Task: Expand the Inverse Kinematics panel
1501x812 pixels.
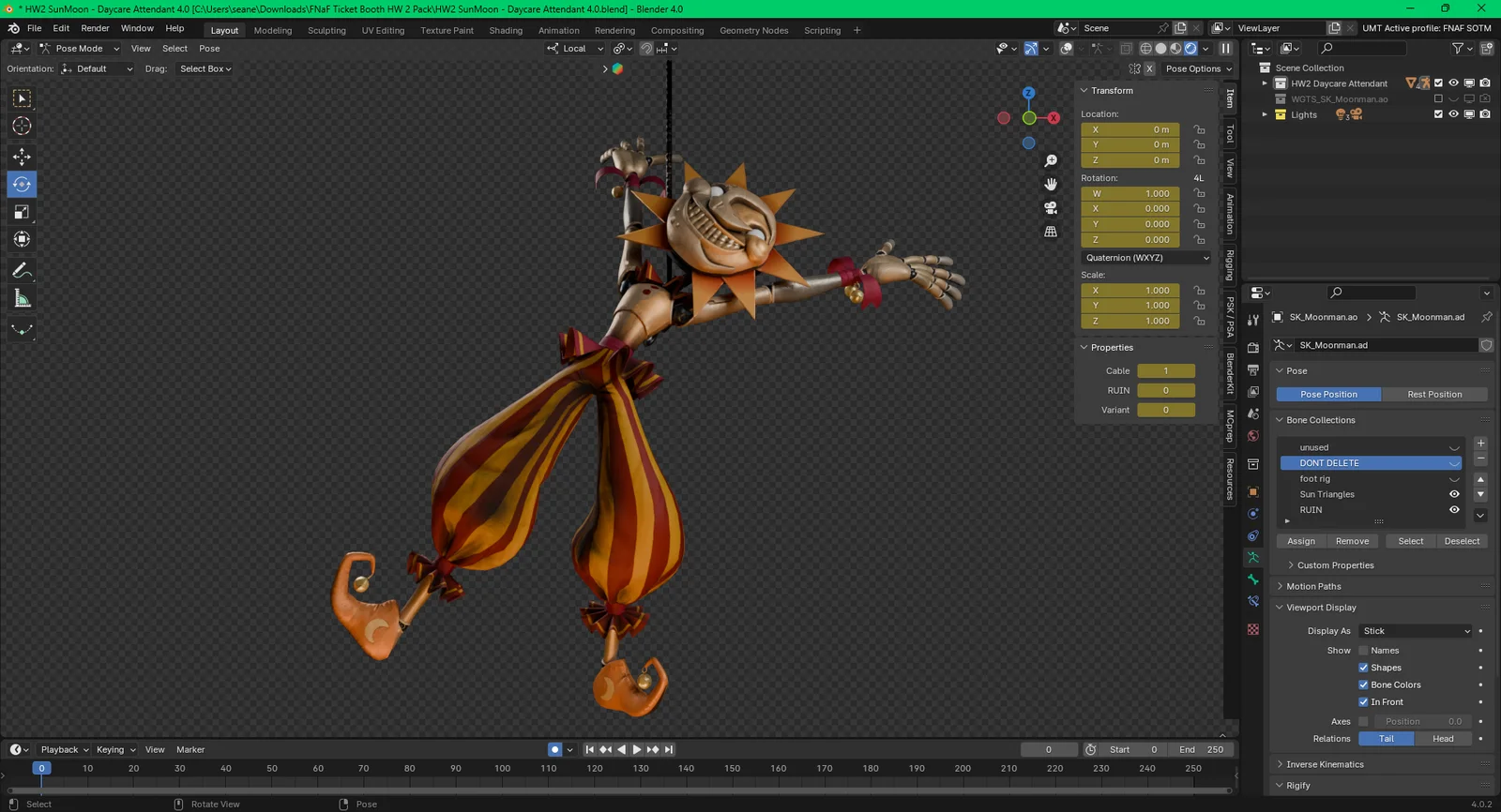Action: [1325, 764]
